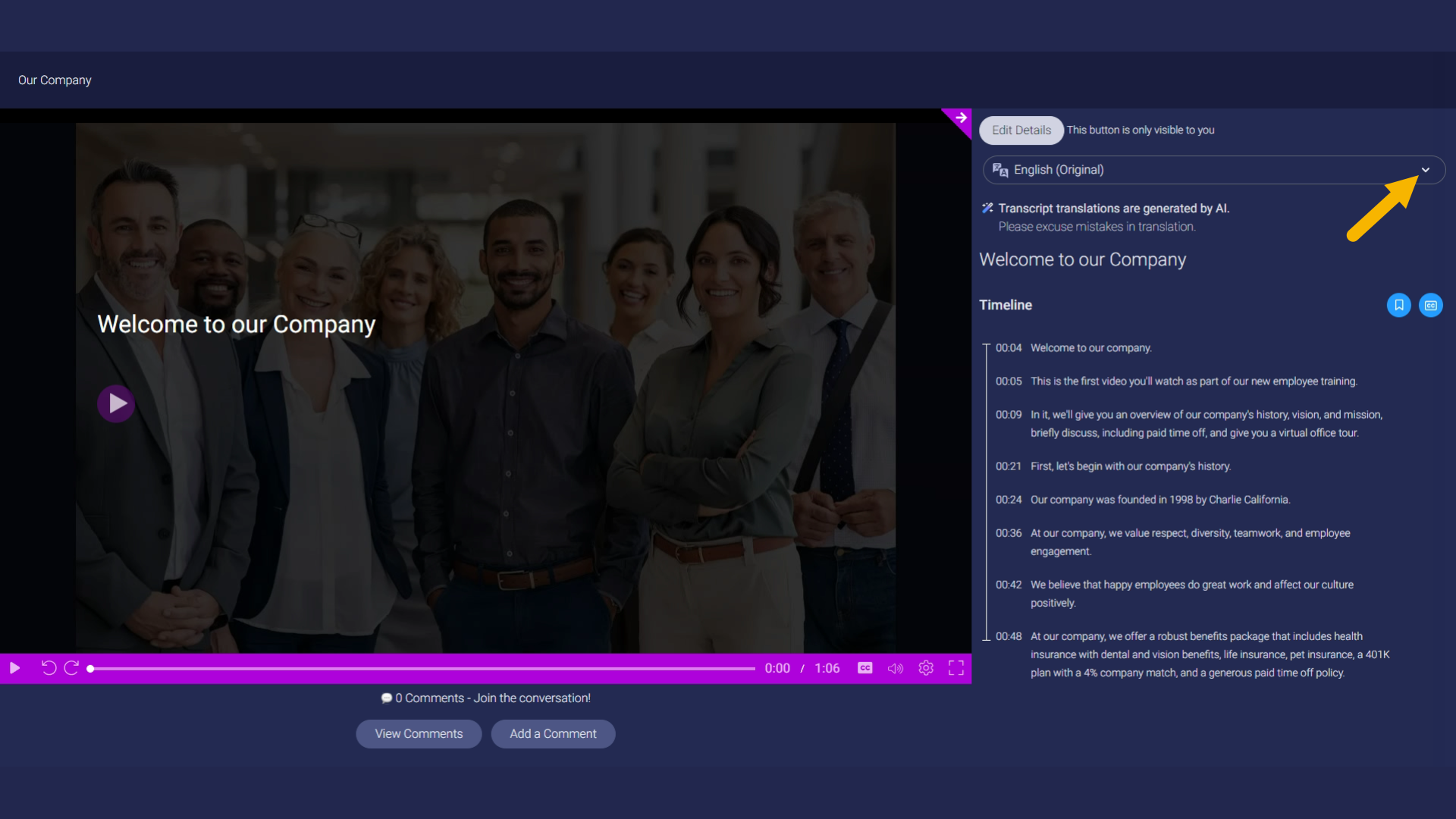Click the comments bubble icon
The image size is (1456, 819).
coord(387,698)
